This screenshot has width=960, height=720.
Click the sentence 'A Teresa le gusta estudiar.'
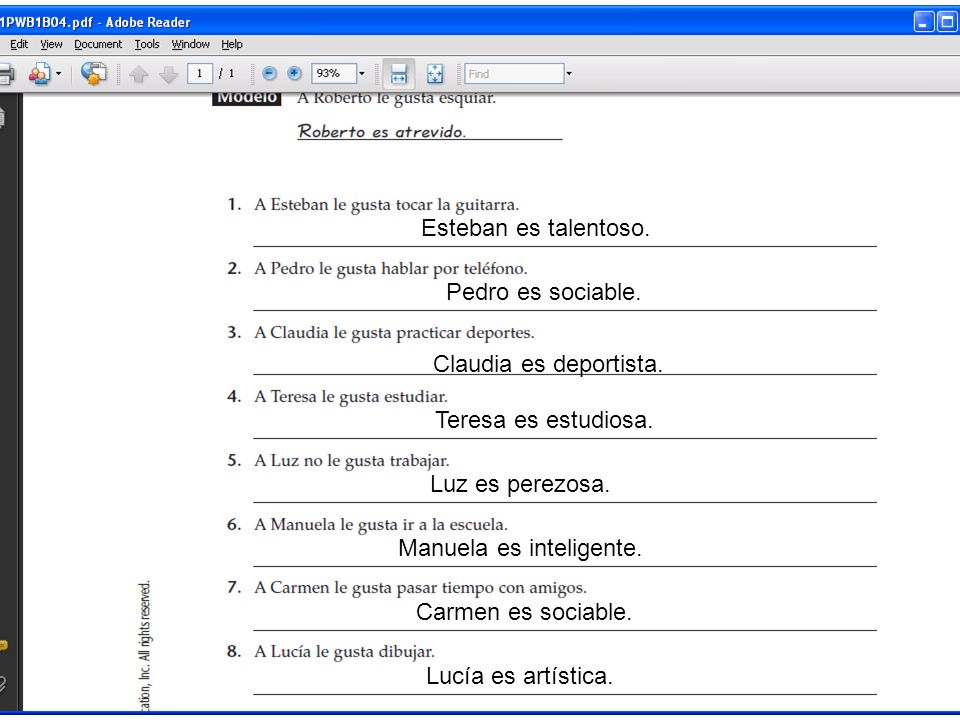tap(351, 397)
